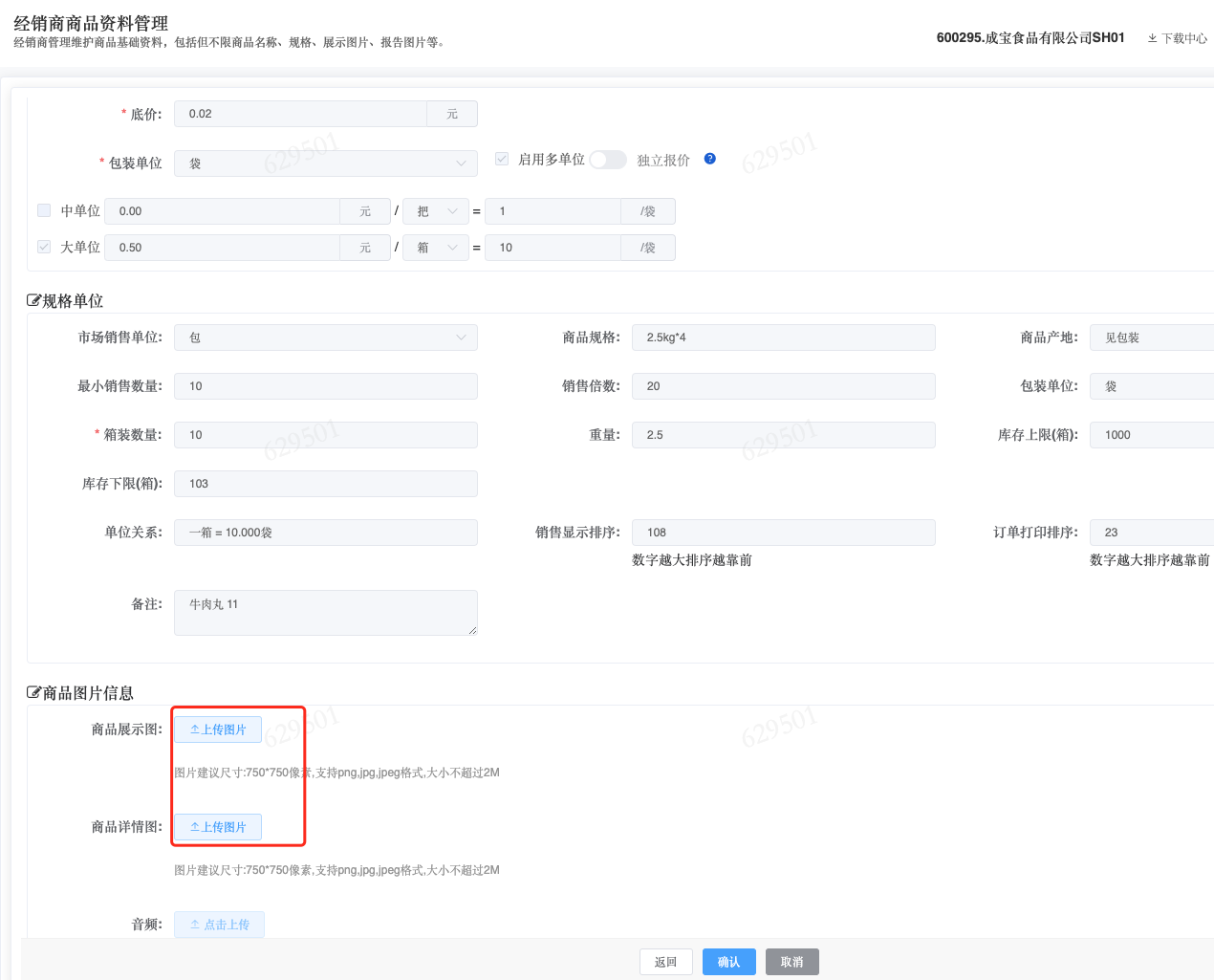
Task: Open the 大单位 unit dropdown showing 箱
Action: (x=436, y=248)
